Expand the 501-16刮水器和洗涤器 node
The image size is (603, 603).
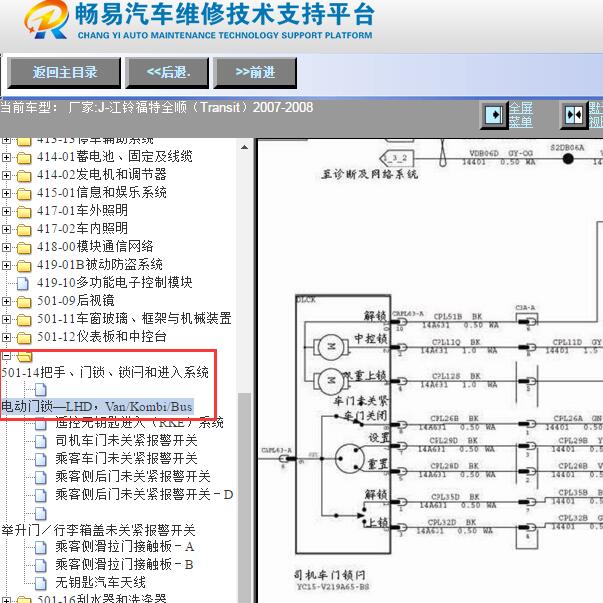[x=6, y=600]
